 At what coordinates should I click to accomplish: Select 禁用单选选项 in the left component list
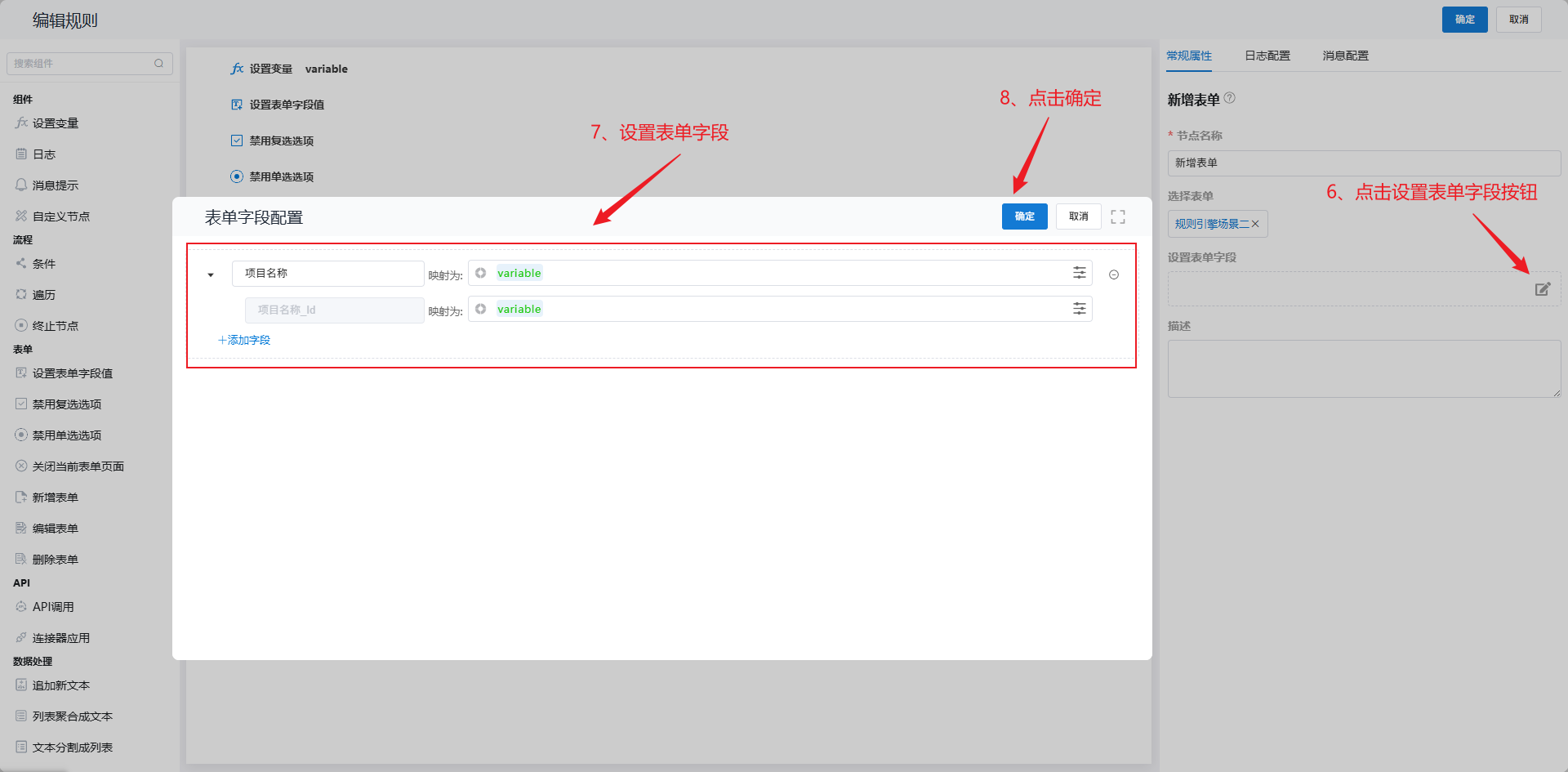[x=66, y=435]
